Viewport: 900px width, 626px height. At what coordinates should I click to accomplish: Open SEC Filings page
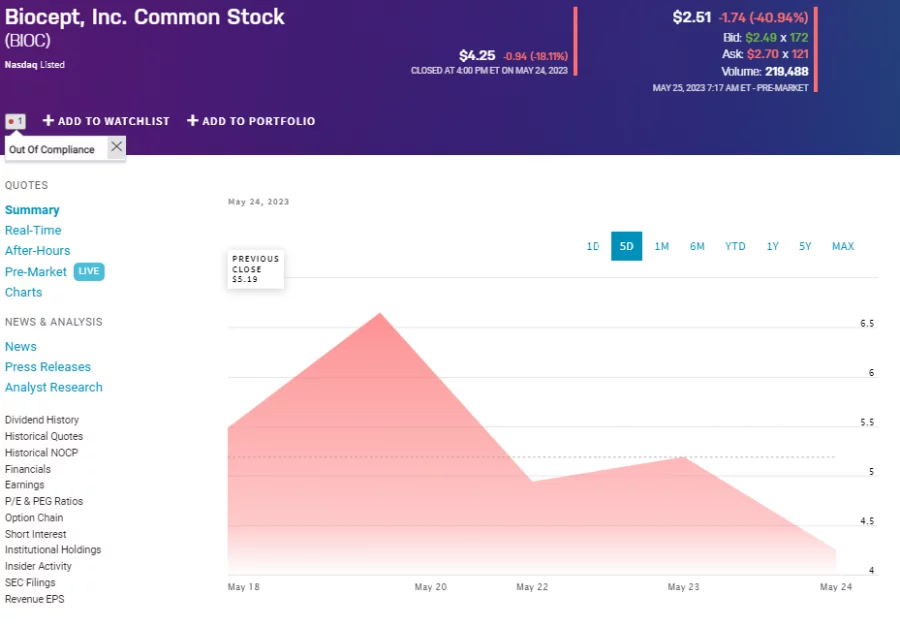click(x=30, y=582)
